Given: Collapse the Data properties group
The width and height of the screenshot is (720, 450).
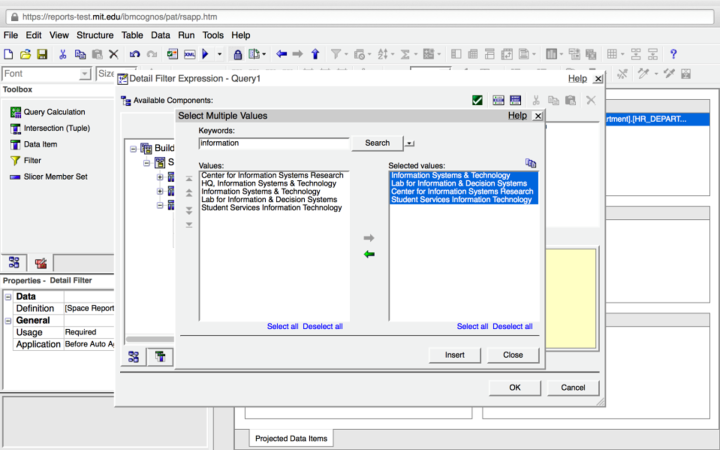Looking at the screenshot, I should click(8, 296).
